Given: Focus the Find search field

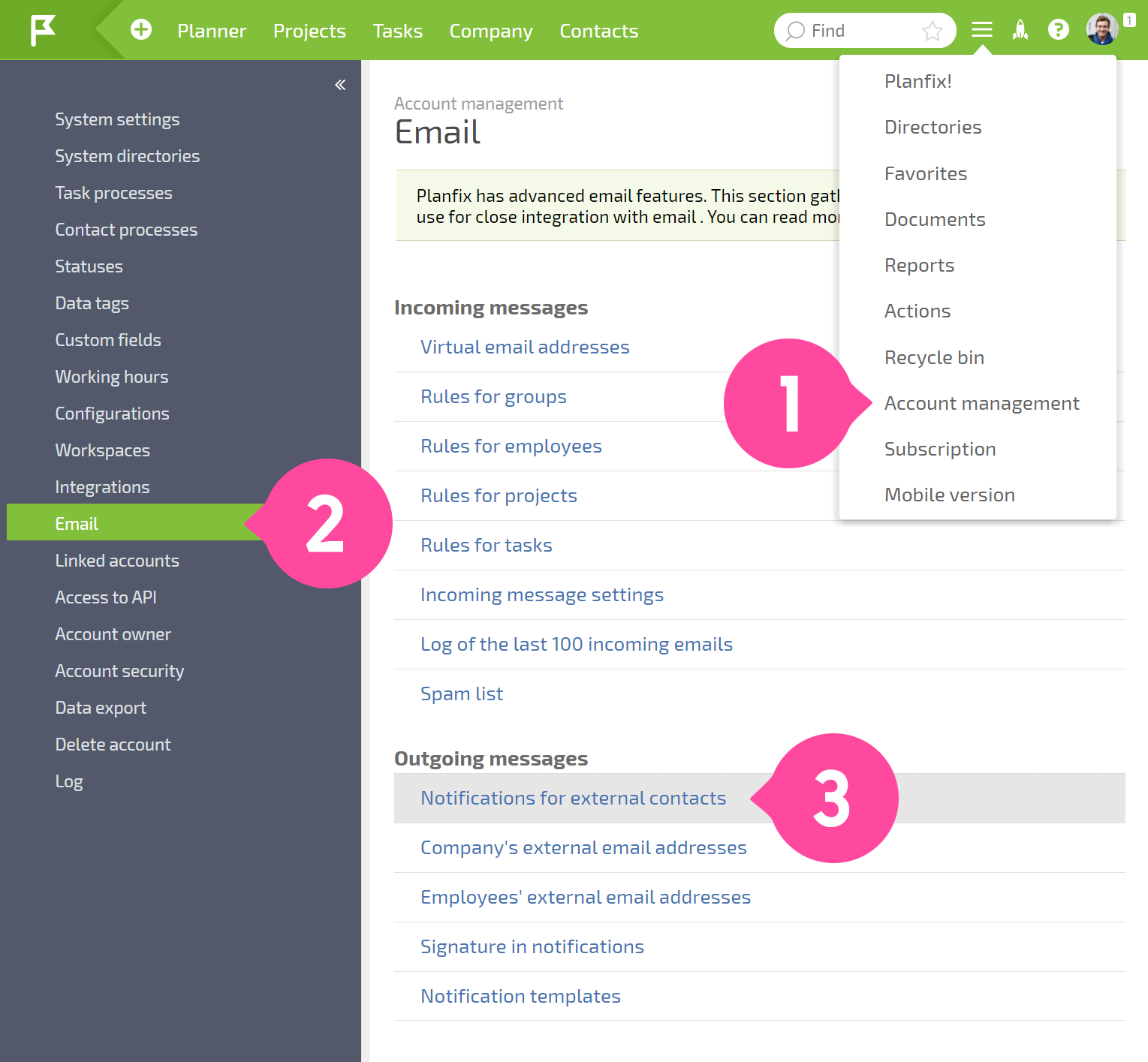Looking at the screenshot, I should tap(865, 31).
